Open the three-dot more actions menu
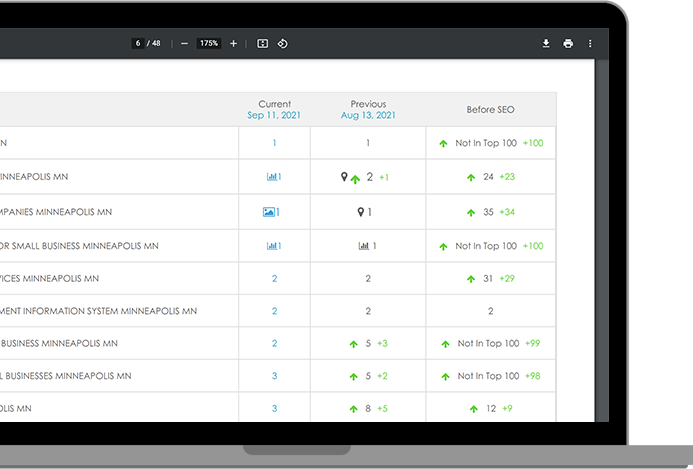The image size is (693, 469). 590,44
